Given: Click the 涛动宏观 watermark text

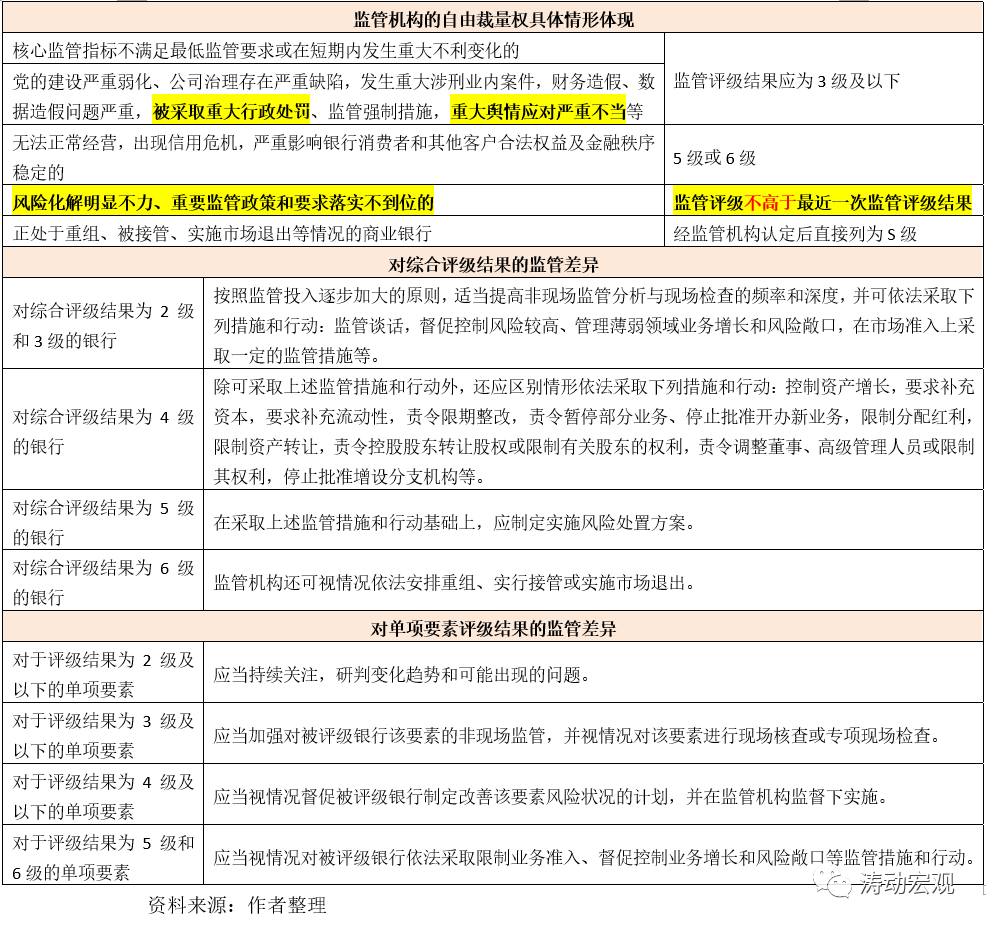Looking at the screenshot, I should (904, 883).
